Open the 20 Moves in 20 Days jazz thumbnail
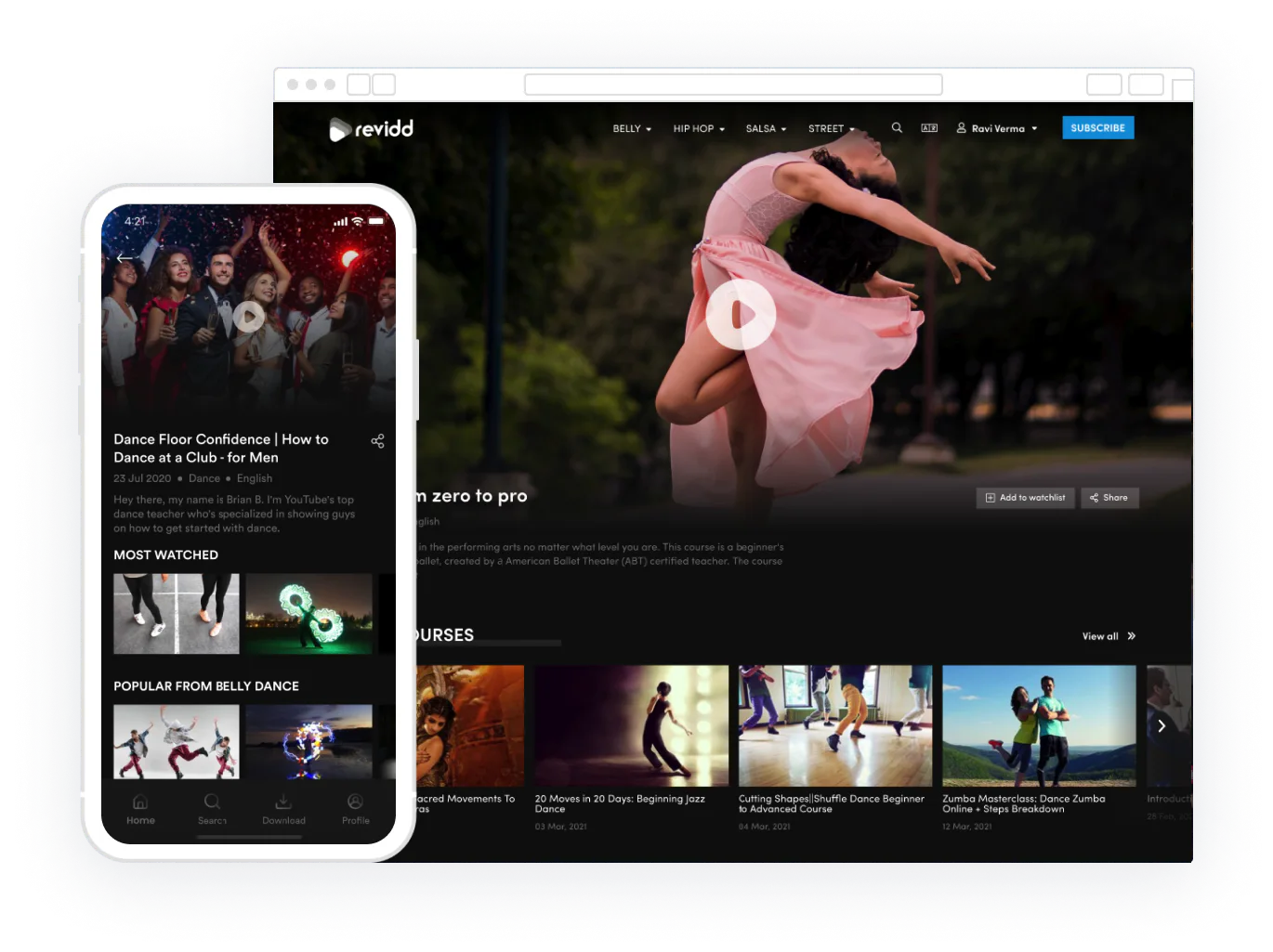Image resolution: width=1273 pixels, height=952 pixels. coord(632,725)
